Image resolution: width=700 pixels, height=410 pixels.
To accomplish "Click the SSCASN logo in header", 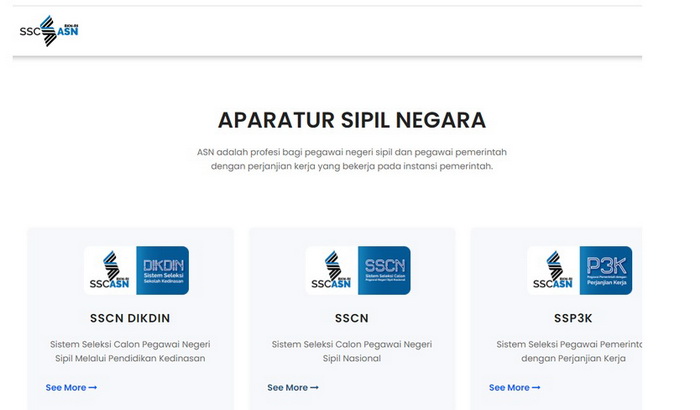I will pyautogui.click(x=49, y=30).
